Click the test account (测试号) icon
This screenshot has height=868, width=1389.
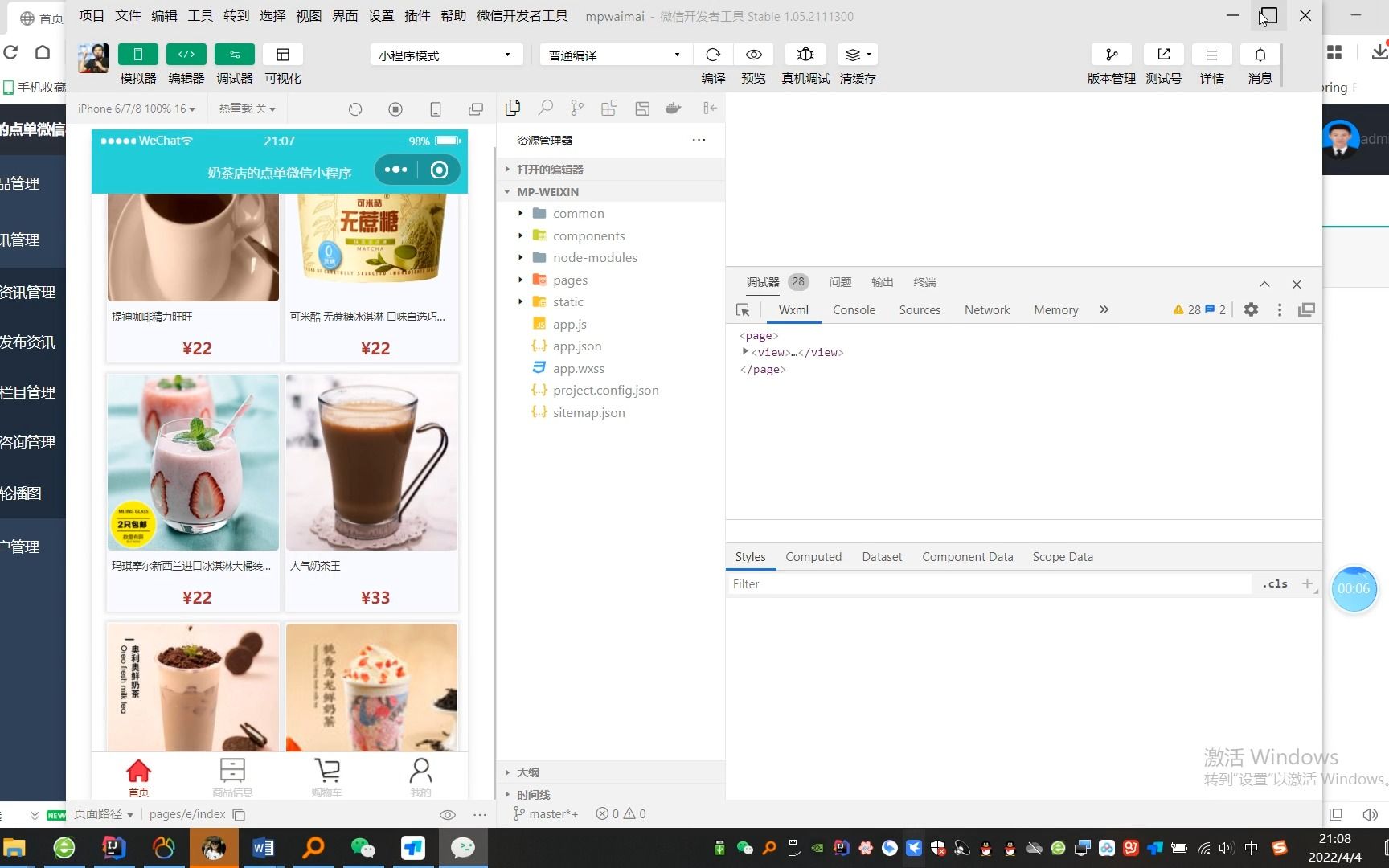point(1163,55)
